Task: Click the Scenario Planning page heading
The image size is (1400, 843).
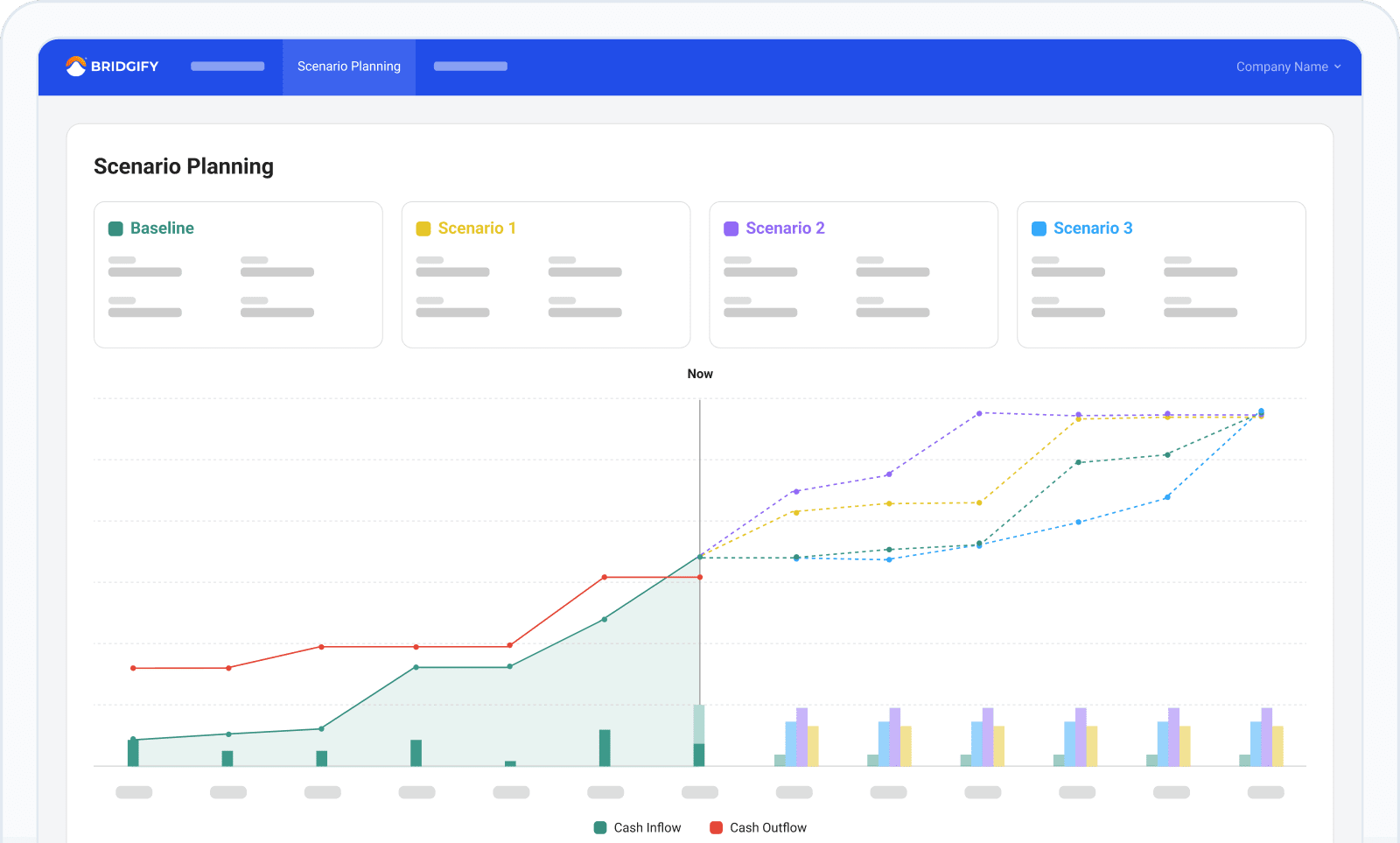Action: point(184,166)
